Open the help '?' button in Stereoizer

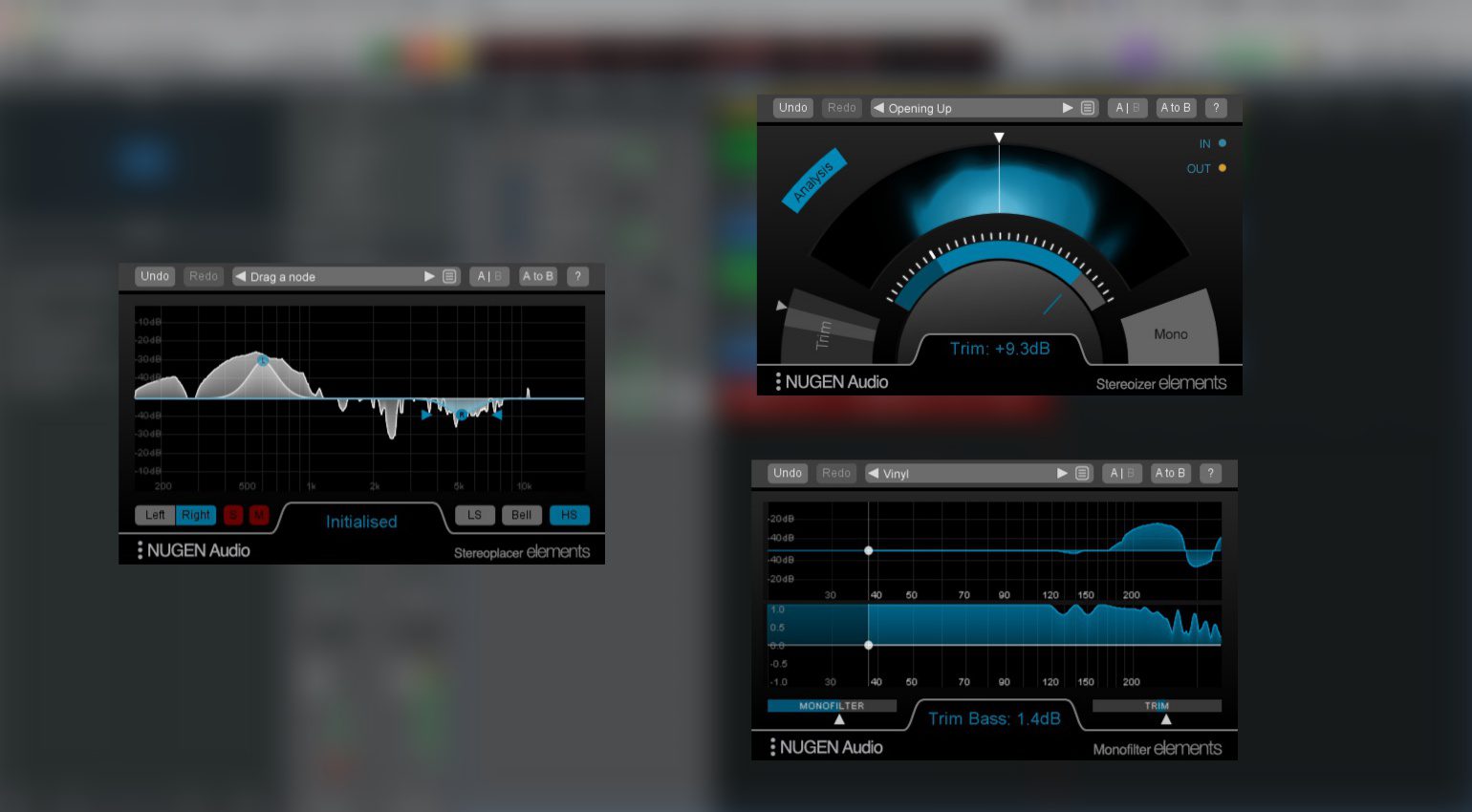tap(1216, 108)
